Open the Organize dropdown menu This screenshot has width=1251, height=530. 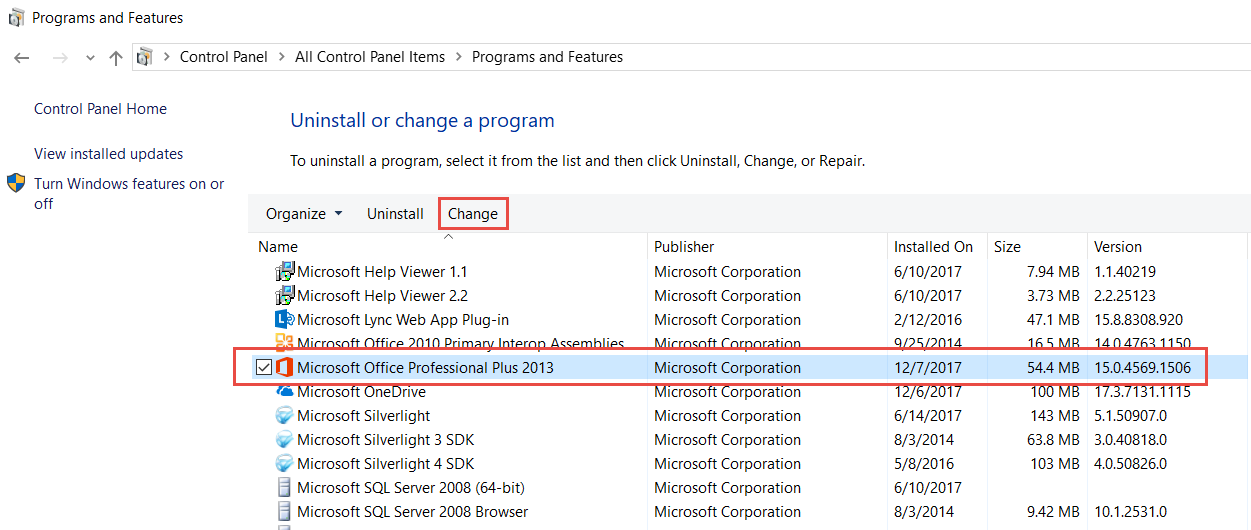[x=304, y=214]
